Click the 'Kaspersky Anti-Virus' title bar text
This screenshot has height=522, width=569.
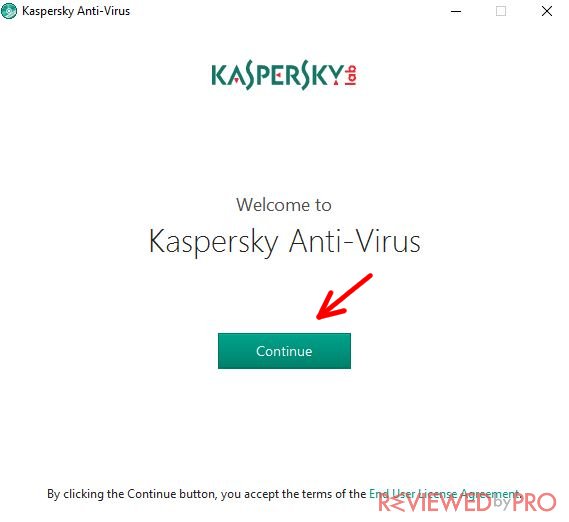tap(76, 11)
